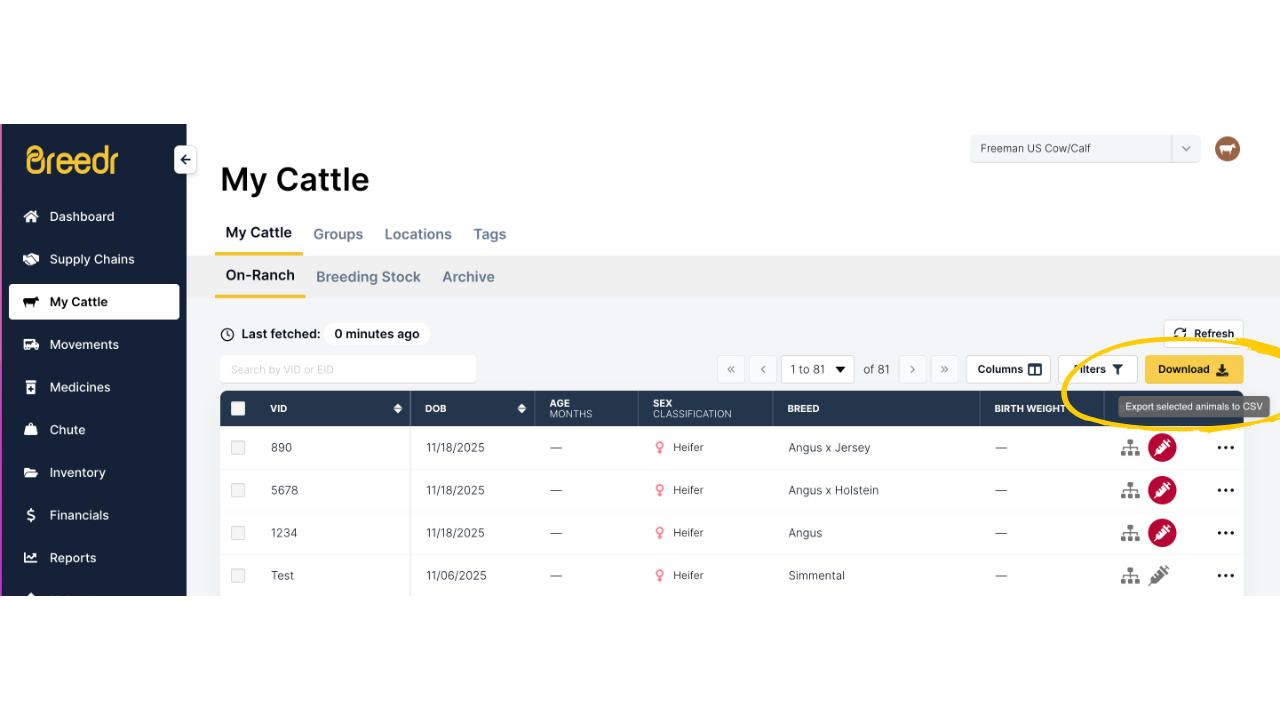The image size is (1280, 720).
Task: Open the Groups tab
Action: pyautogui.click(x=338, y=234)
